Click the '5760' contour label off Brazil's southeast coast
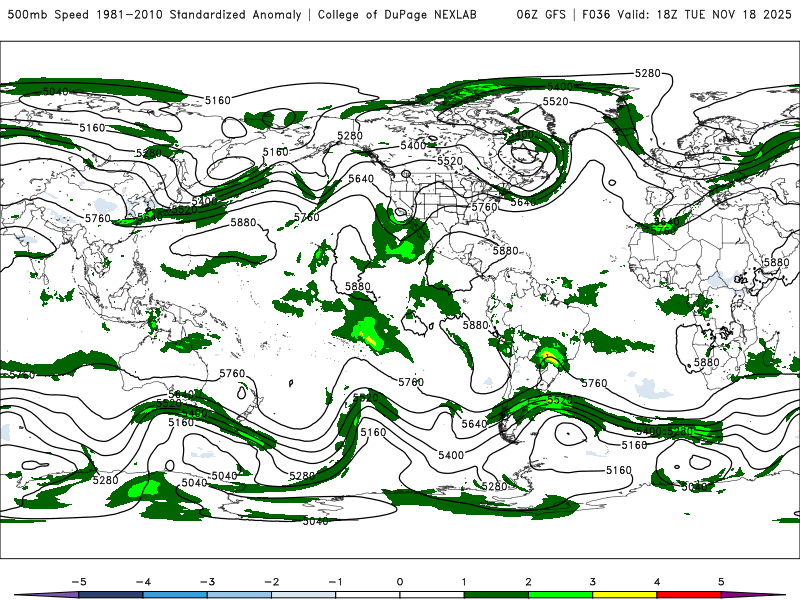The width and height of the screenshot is (800, 600). (x=594, y=383)
